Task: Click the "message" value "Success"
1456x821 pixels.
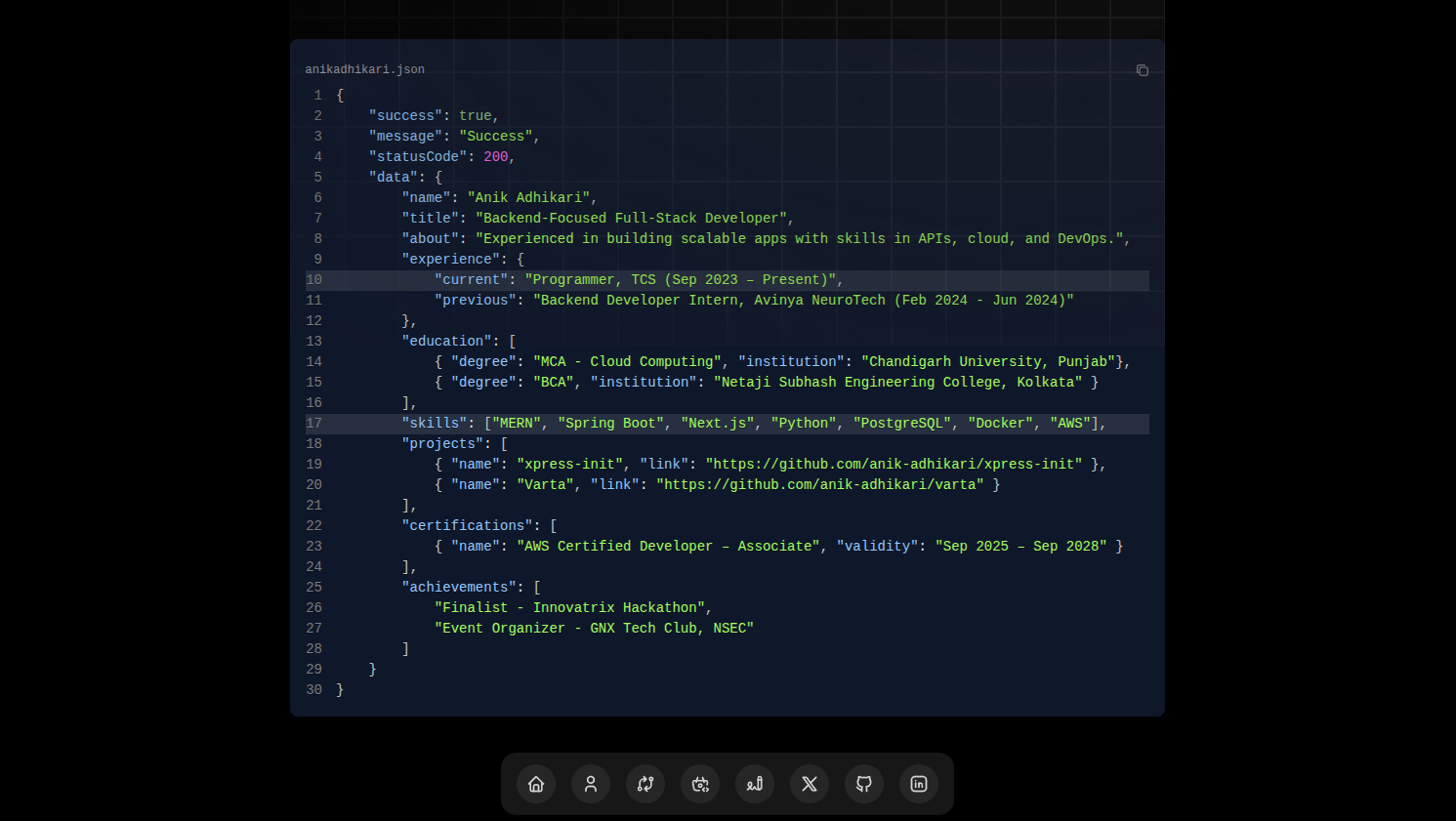Action: [x=496, y=137]
